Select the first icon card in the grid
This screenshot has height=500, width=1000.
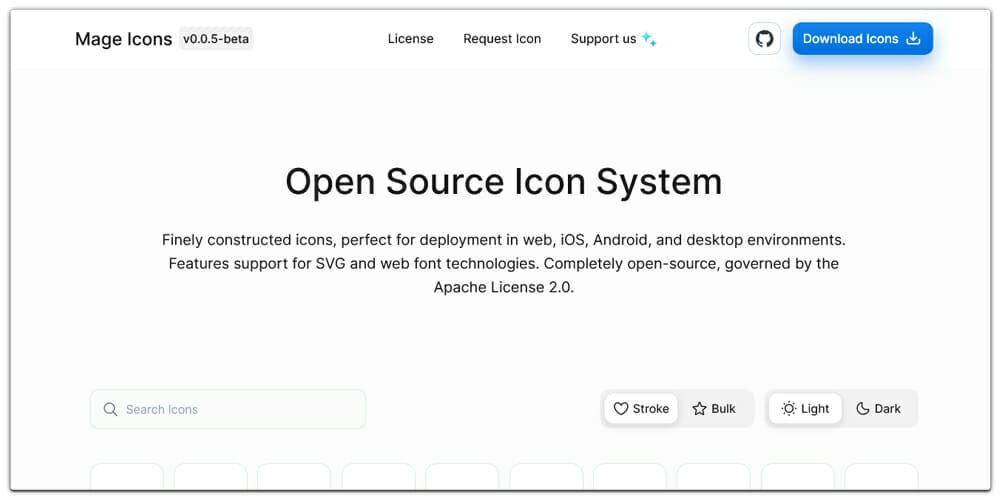point(127,477)
